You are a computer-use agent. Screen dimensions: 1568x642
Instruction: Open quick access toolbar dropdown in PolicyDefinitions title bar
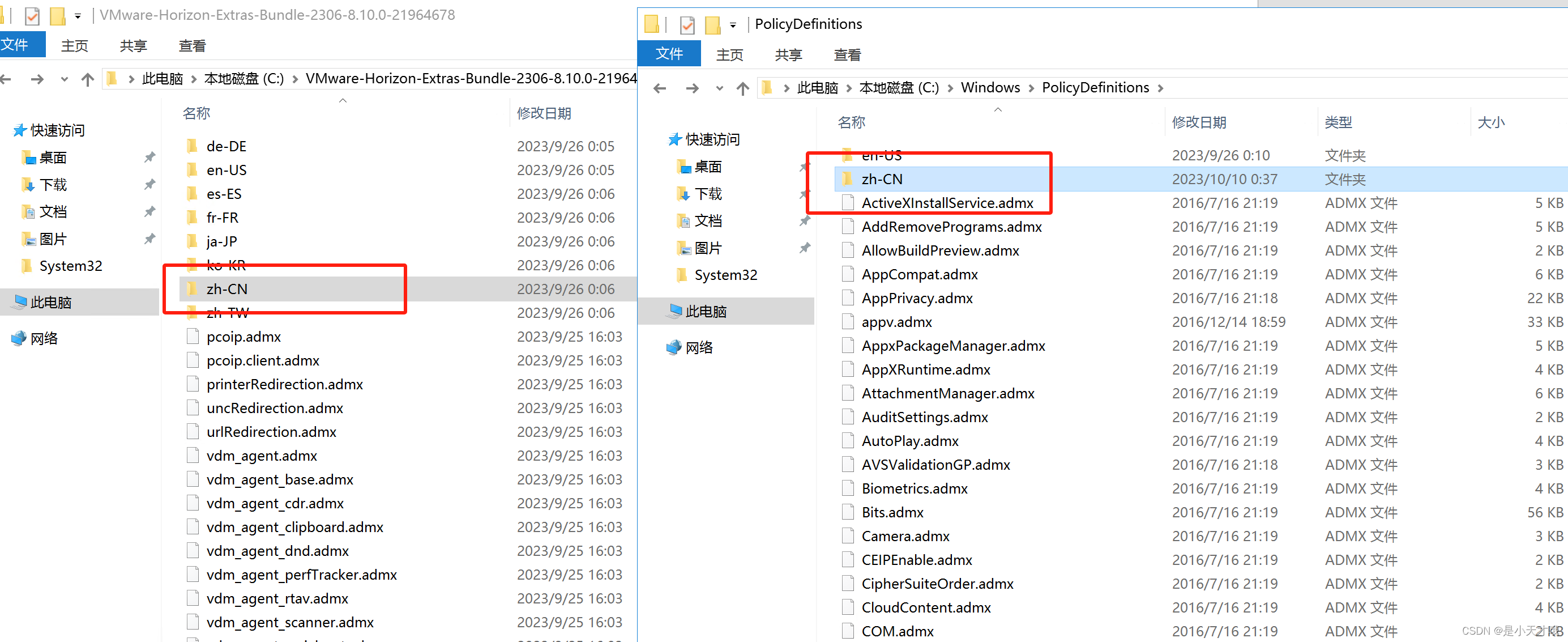(733, 25)
